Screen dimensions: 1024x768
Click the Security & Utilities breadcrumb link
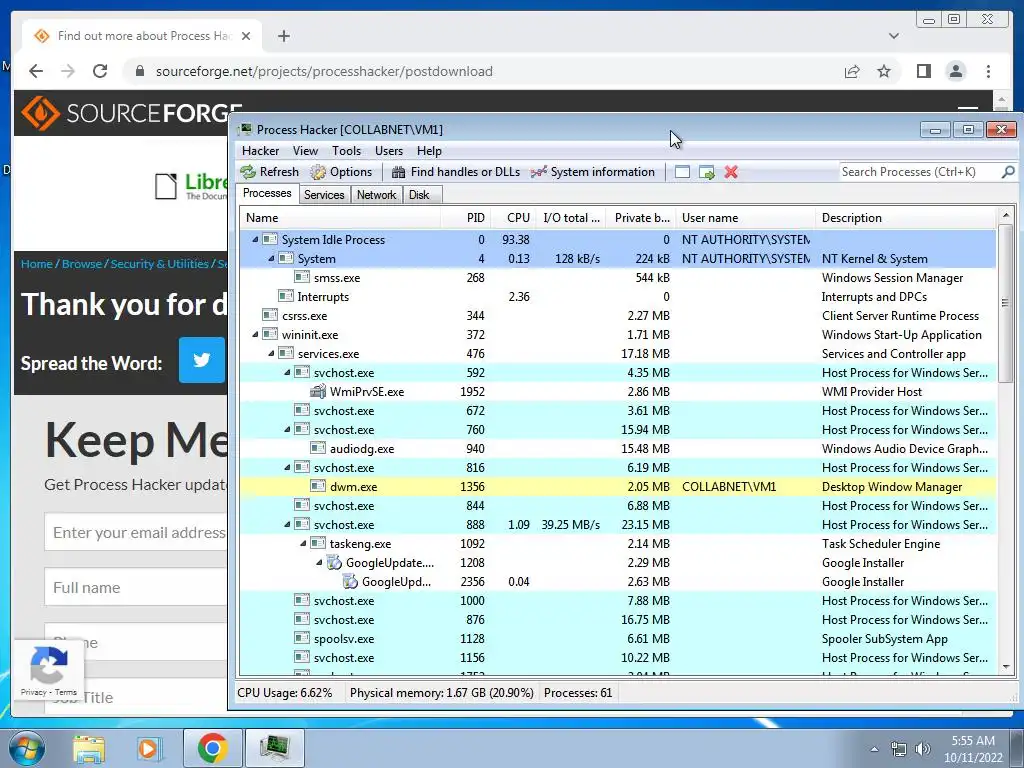click(x=159, y=264)
